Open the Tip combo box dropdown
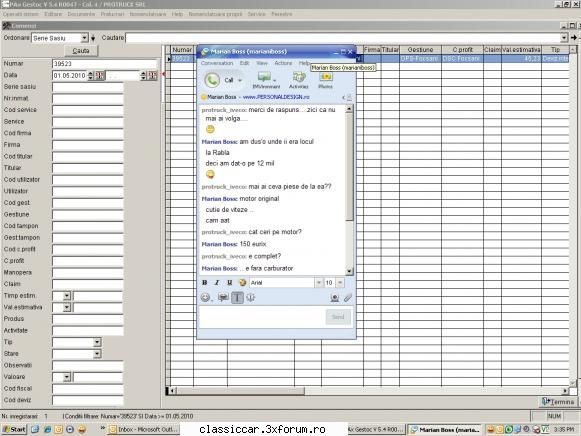Viewport: 581px width, 436px height. pos(97,342)
